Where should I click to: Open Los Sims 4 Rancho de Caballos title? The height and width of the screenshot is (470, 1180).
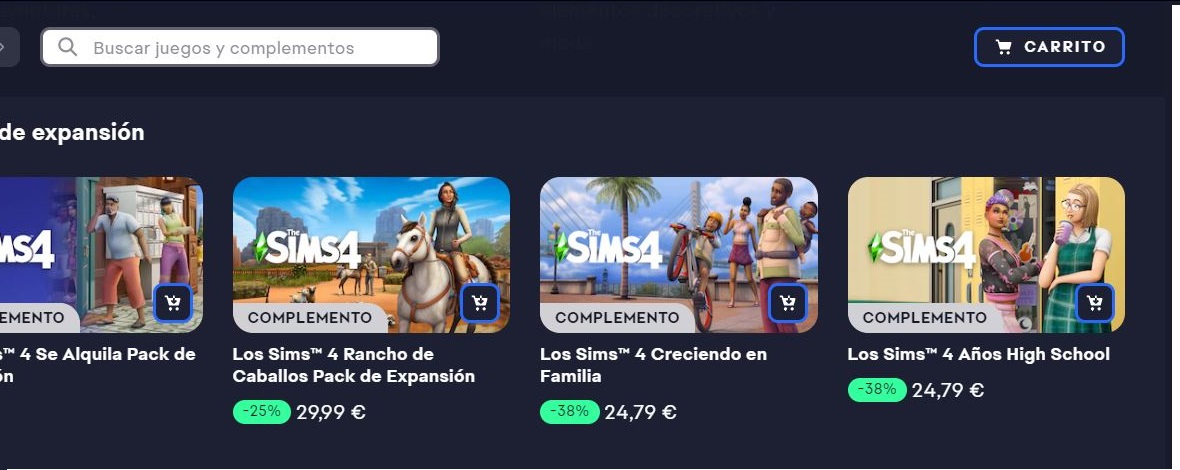(354, 365)
